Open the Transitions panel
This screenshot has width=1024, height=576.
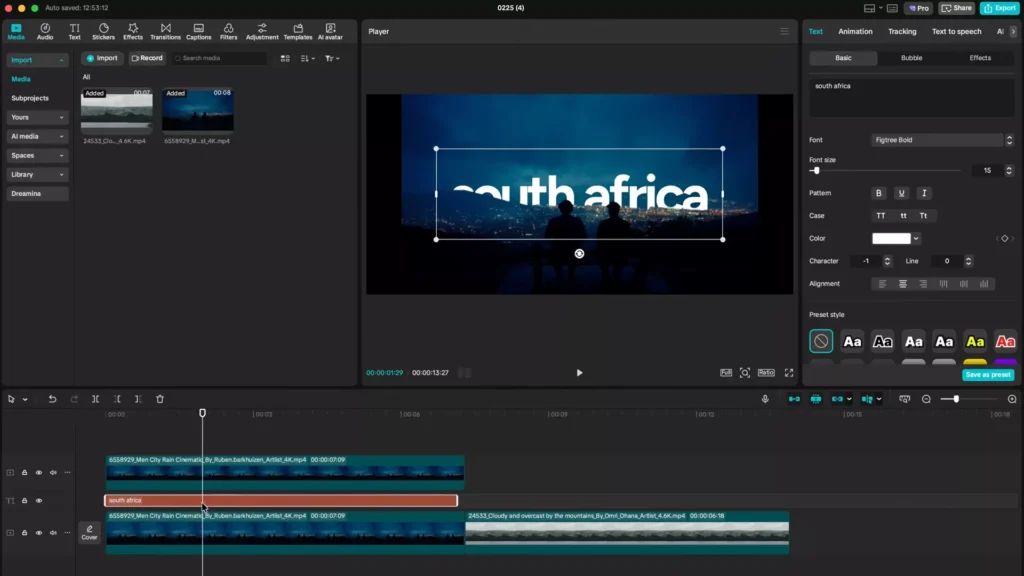pyautogui.click(x=165, y=31)
